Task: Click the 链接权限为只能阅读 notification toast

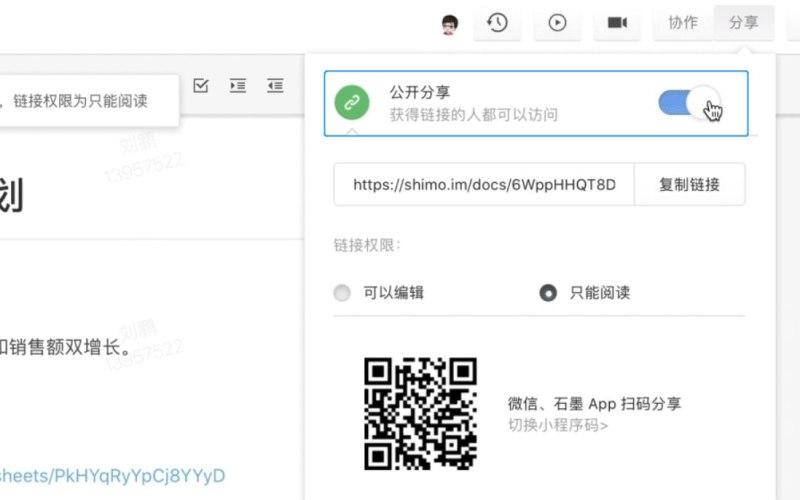Action: (89, 101)
